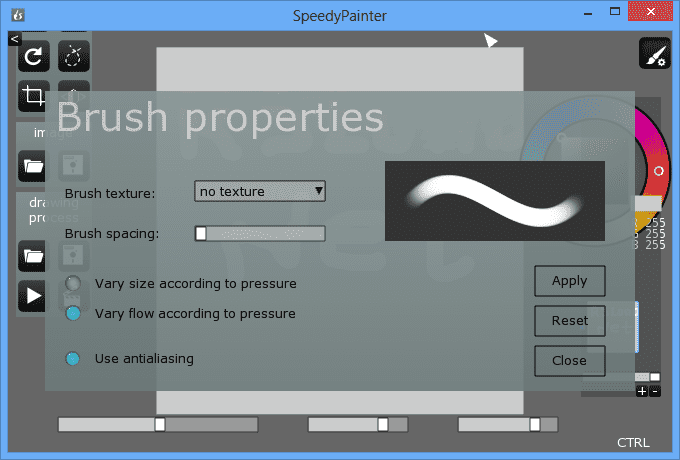Reset the brush properties

tap(570, 321)
